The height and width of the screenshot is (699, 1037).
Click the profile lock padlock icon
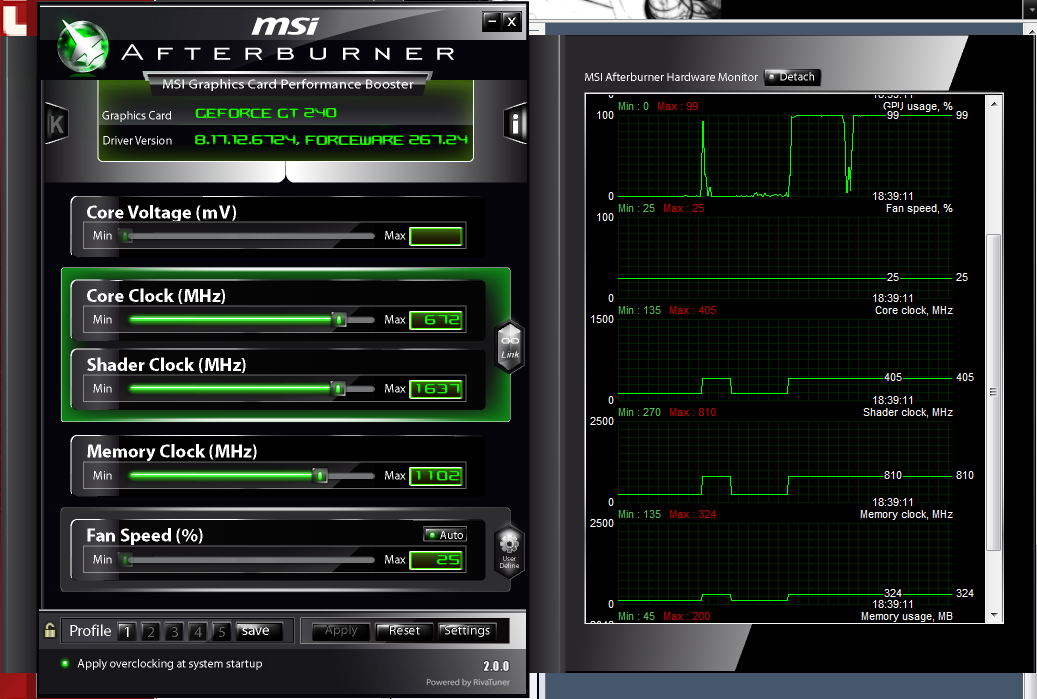tap(50, 630)
